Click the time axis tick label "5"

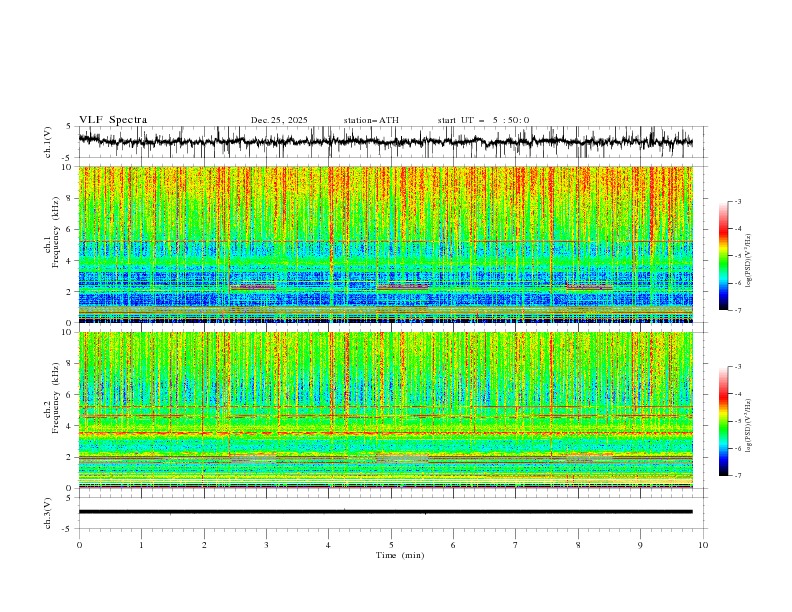pos(391,545)
